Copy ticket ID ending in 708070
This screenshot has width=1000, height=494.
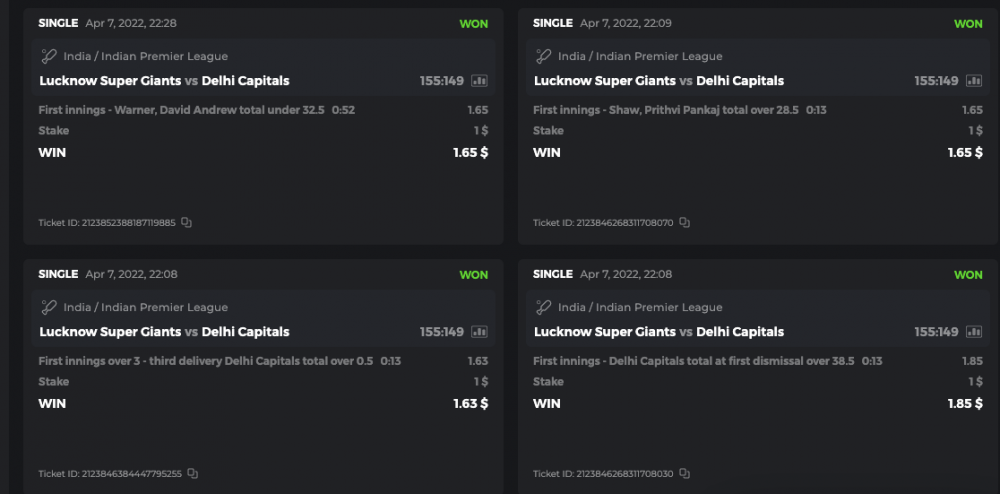684,223
